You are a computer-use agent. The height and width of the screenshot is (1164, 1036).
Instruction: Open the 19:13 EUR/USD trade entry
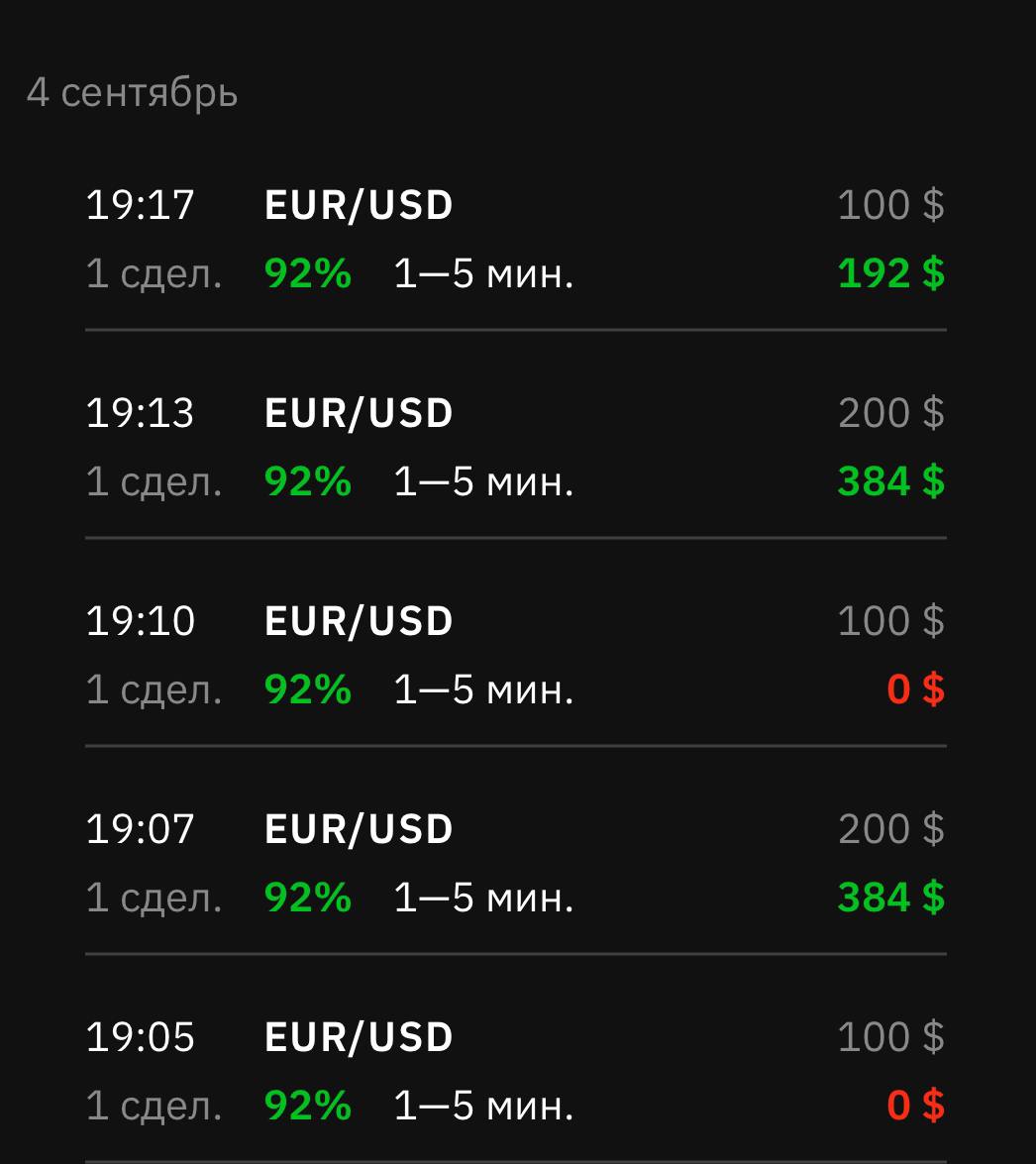tap(359, 414)
